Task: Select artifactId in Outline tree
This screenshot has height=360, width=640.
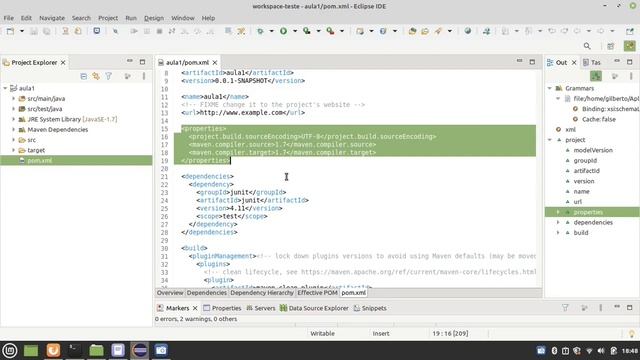Action: 587,171
